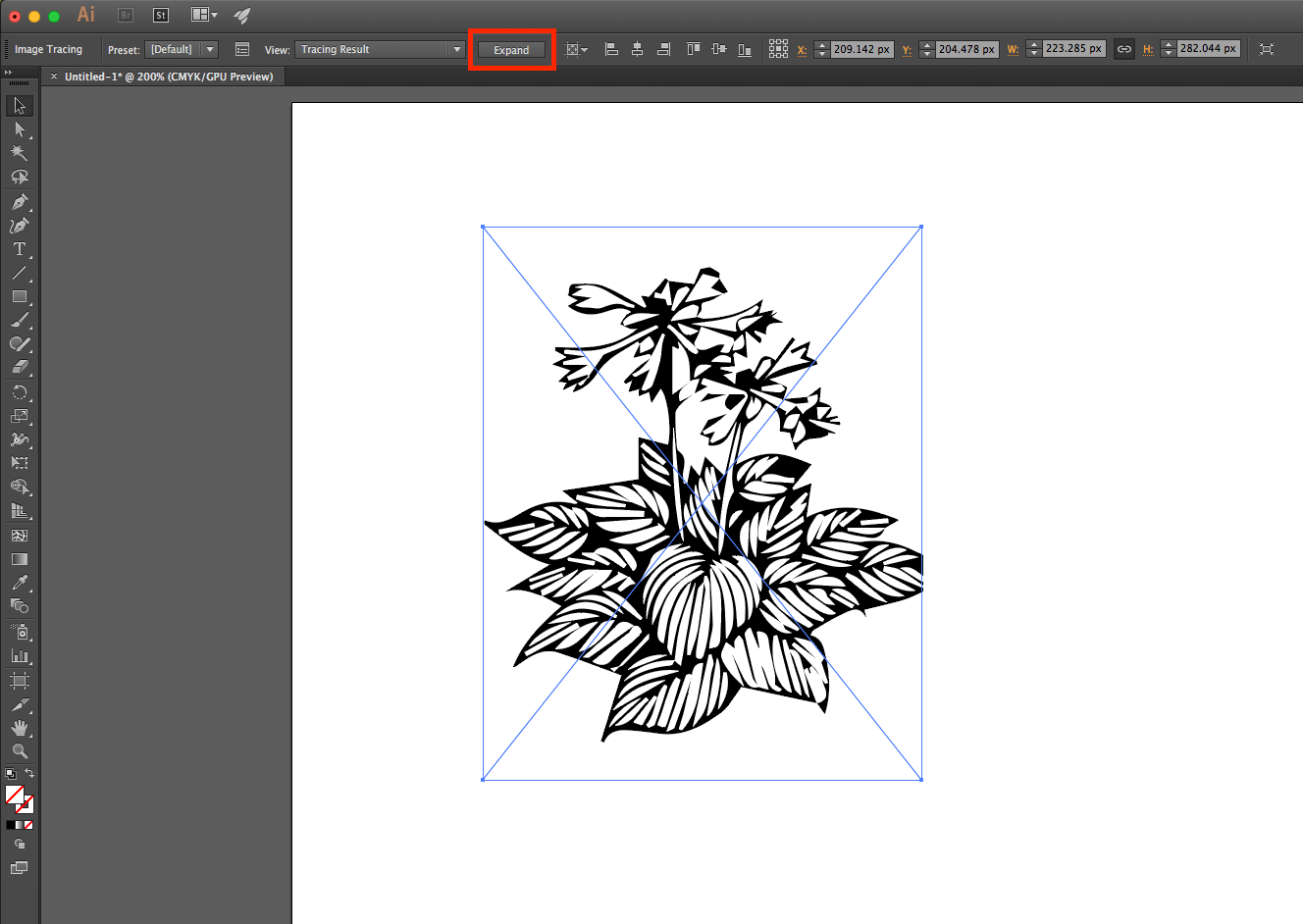
Task: Click the X position input field
Action: 861,49
